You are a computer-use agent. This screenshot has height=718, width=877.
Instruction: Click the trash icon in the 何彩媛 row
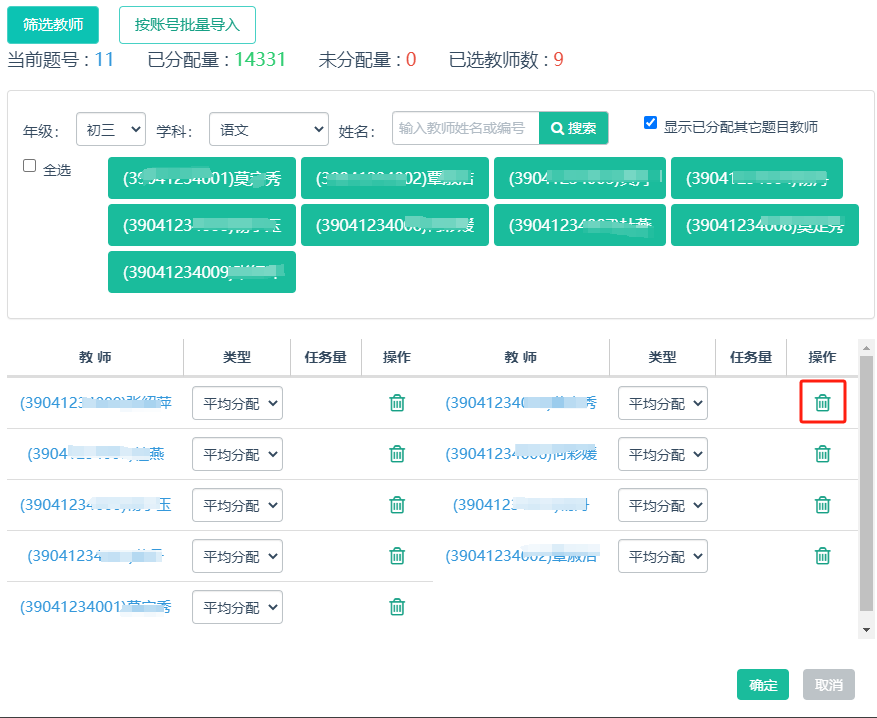pos(822,454)
